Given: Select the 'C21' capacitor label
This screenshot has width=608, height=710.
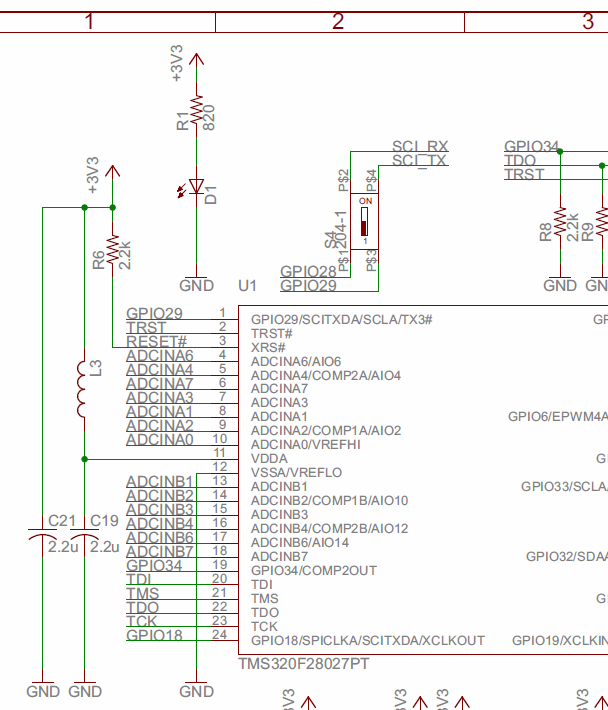Looking at the screenshot, I should click(x=62, y=521).
